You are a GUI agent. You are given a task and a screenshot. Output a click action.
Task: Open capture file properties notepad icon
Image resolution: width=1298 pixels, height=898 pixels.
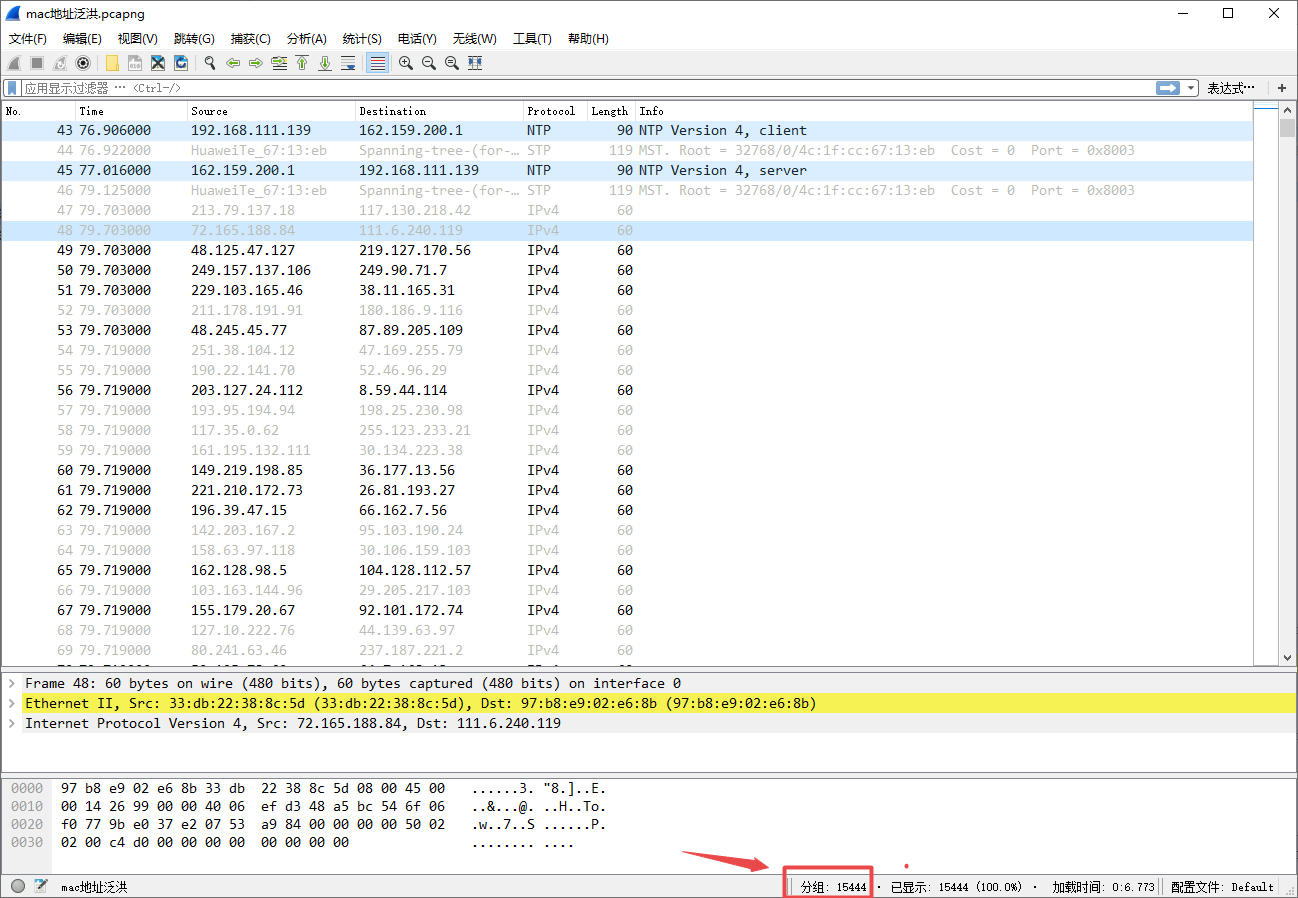41,886
